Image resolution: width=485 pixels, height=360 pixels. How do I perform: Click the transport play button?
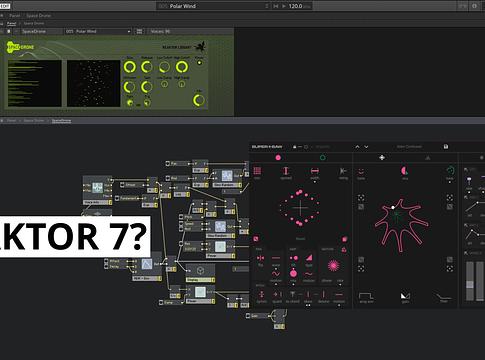[284, 6]
